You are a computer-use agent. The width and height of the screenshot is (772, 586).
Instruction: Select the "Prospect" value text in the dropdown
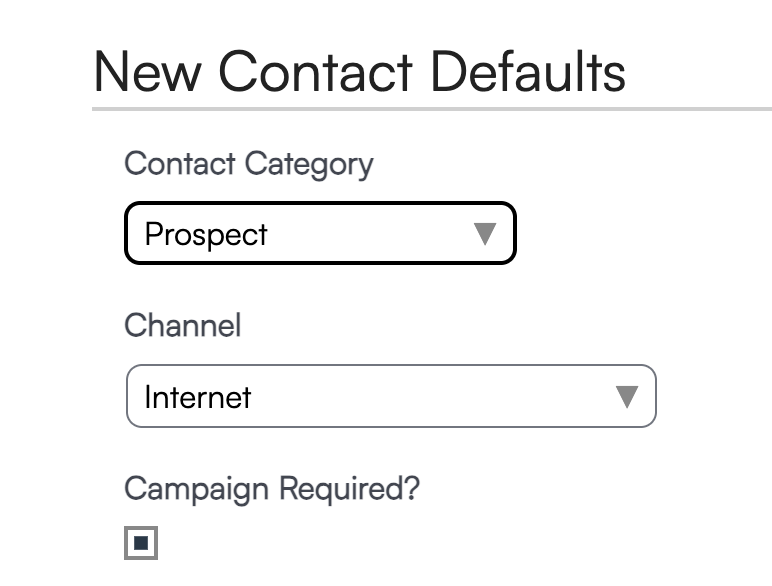(206, 234)
